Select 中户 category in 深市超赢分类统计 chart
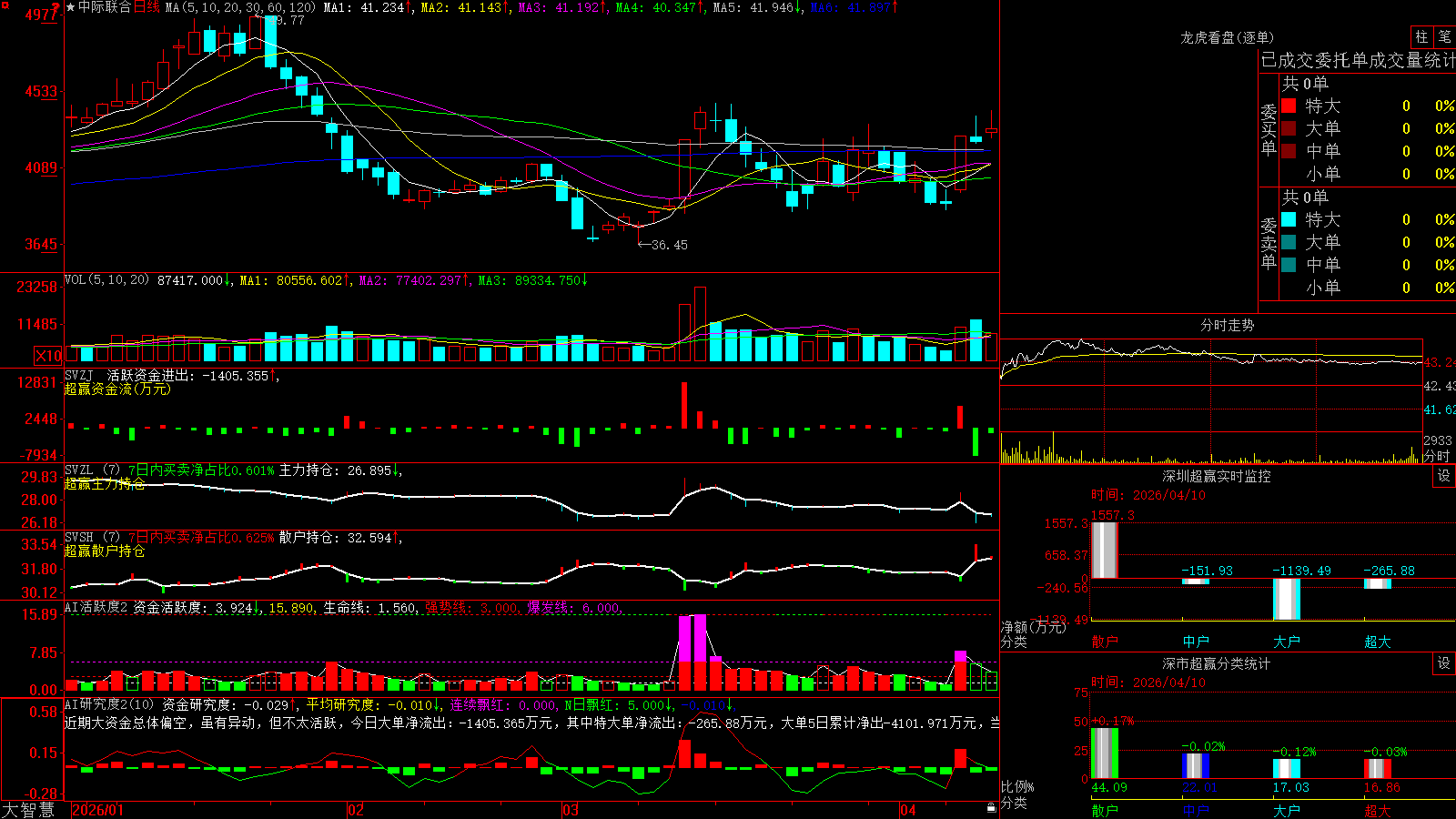 pyautogui.click(x=1196, y=811)
